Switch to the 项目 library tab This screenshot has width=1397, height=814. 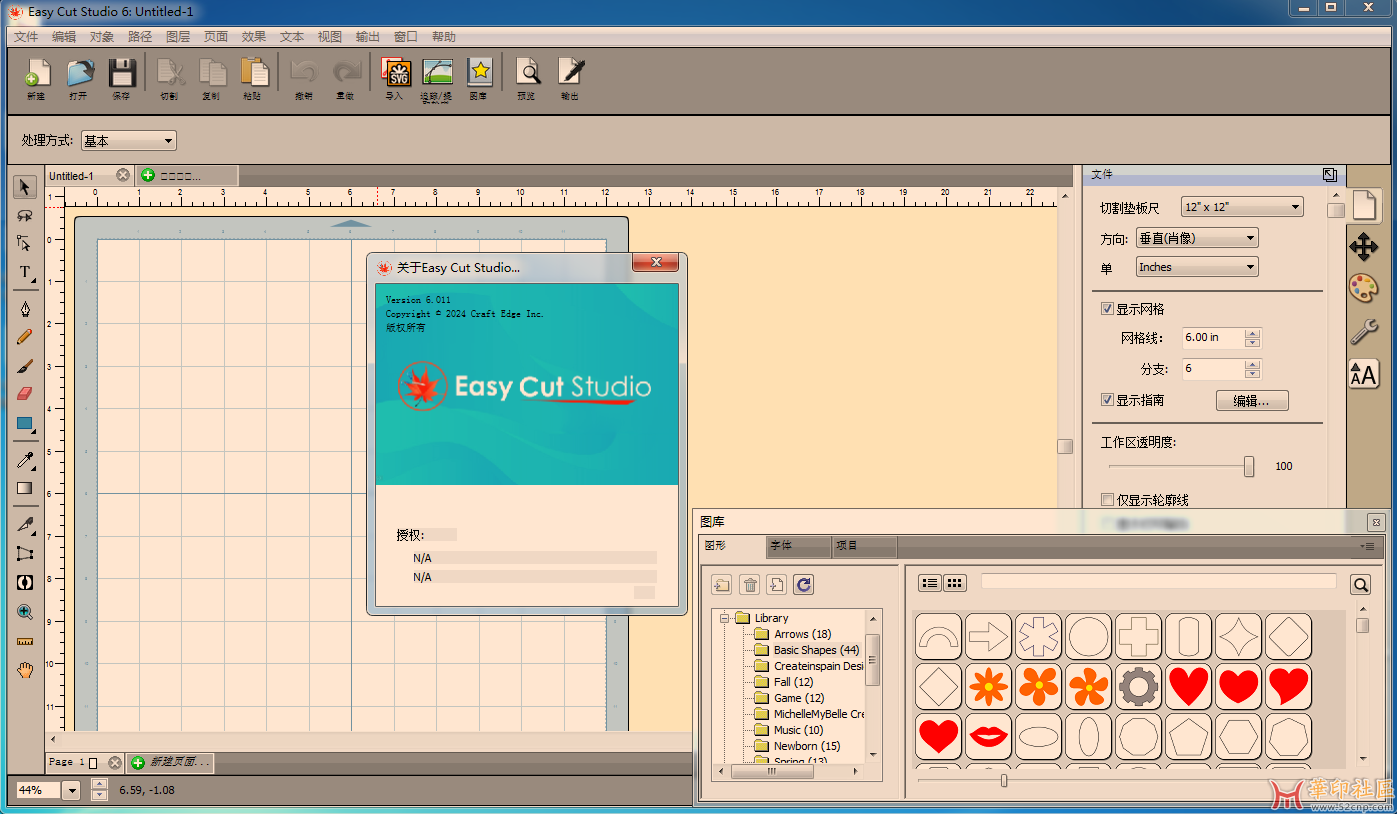click(863, 547)
